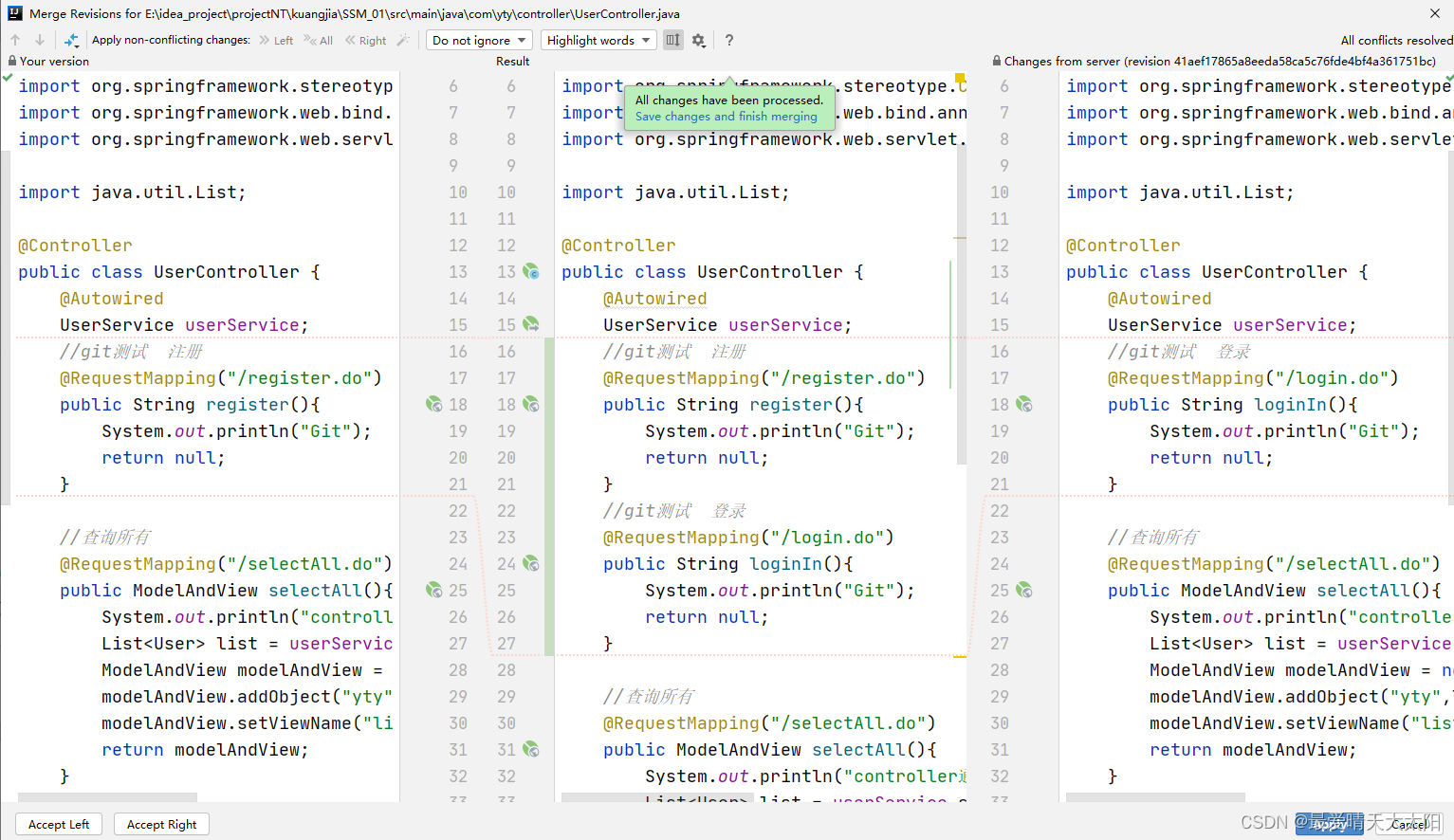Click gutter icon on Result line 13

531,272
